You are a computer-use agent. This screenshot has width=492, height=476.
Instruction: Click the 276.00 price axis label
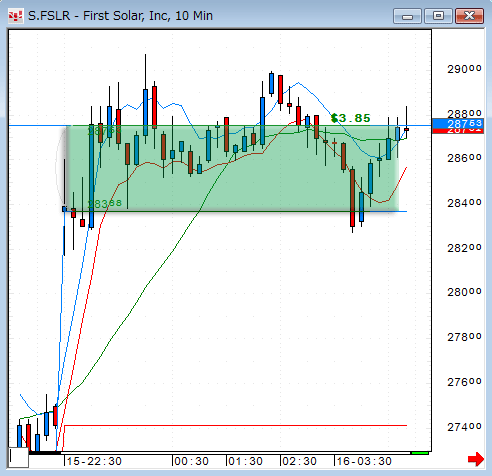464,382
